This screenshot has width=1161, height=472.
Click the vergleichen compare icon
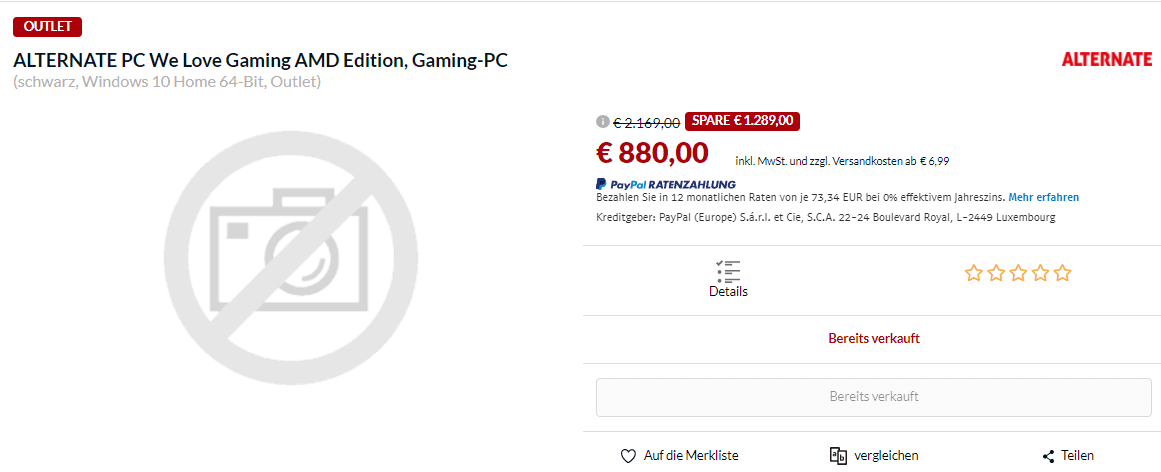pos(838,455)
